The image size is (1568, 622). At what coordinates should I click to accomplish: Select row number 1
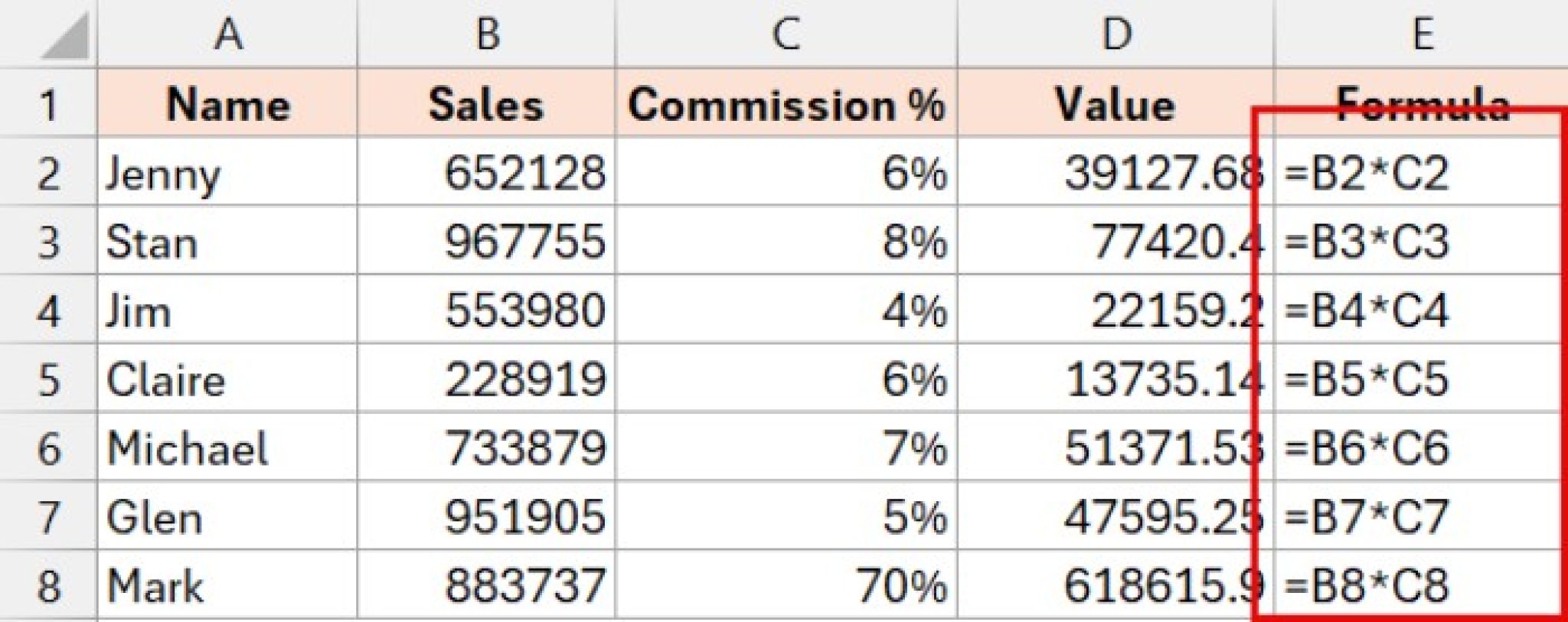47,105
